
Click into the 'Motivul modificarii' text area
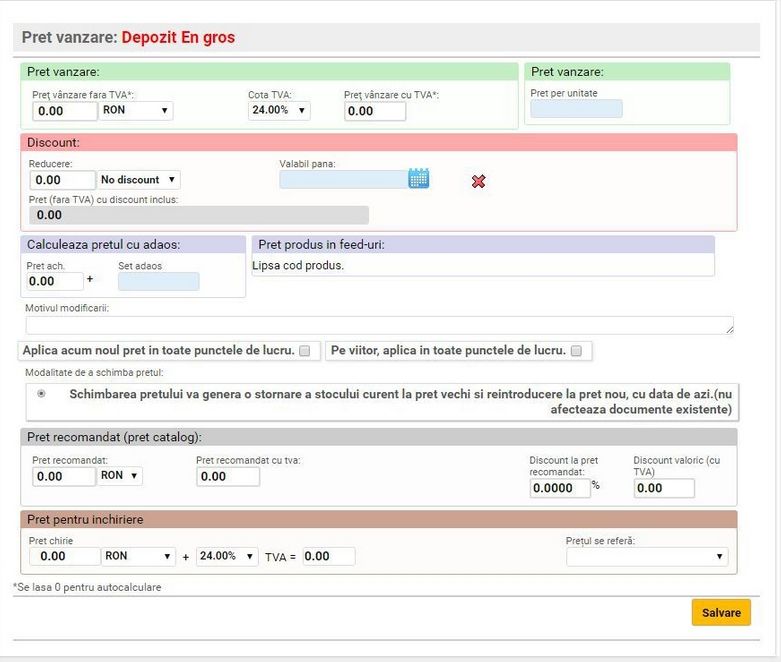coord(379,325)
